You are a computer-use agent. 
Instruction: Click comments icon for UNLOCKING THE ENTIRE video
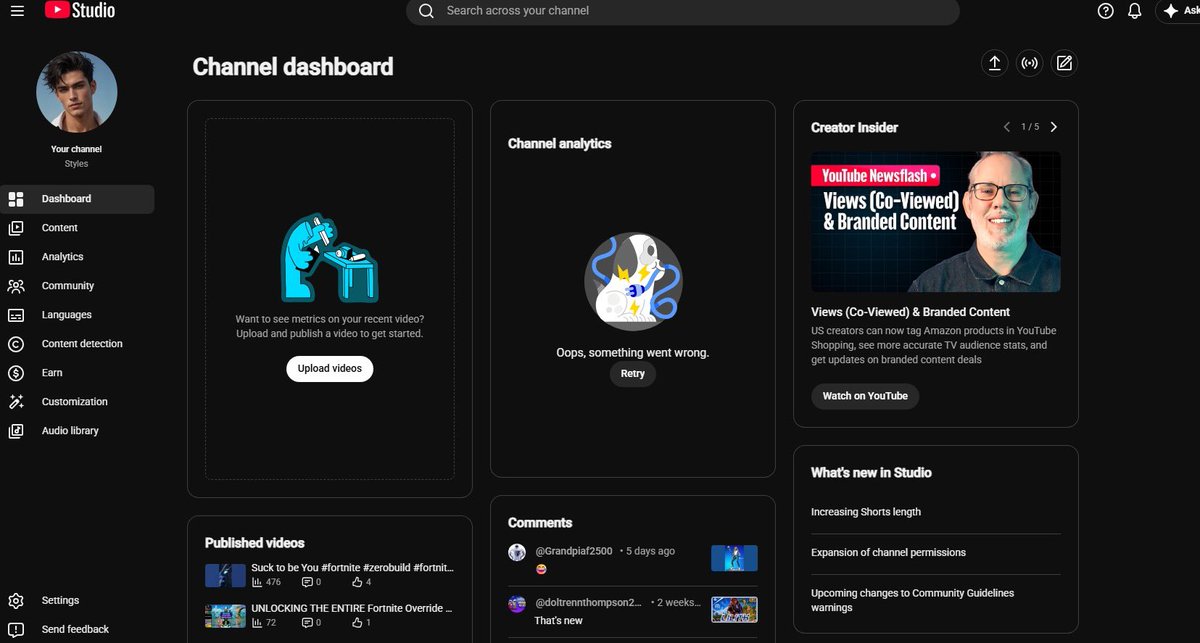[x=307, y=623]
